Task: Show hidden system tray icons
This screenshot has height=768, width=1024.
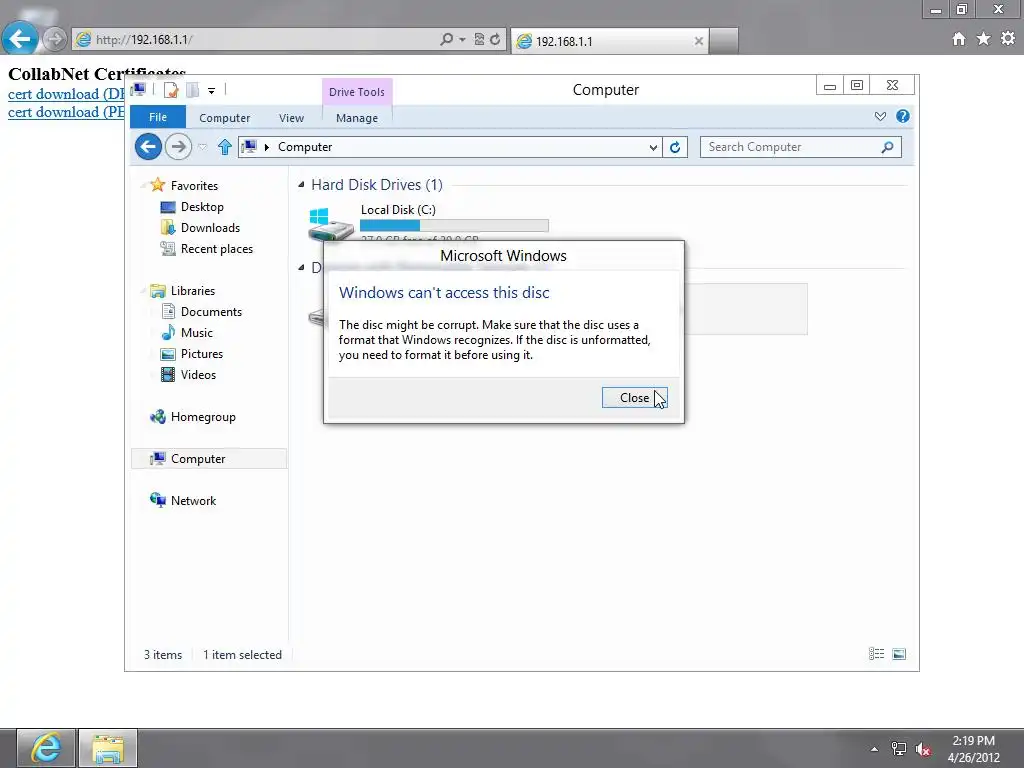Action: click(874, 749)
